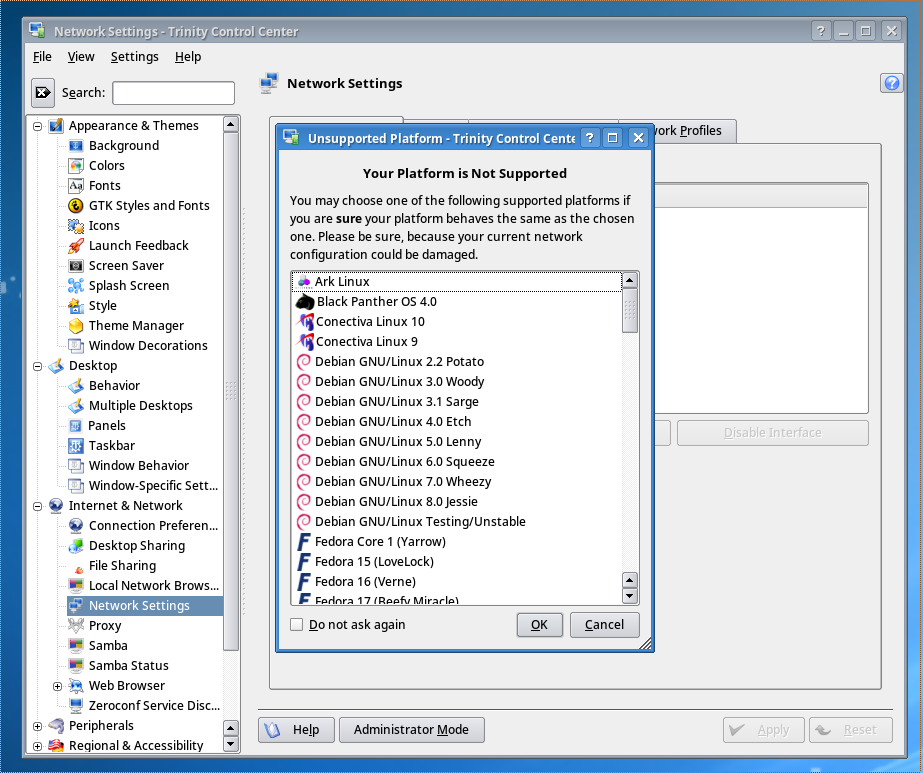
Task: Collapse the Desktop category
Action: (x=38, y=366)
